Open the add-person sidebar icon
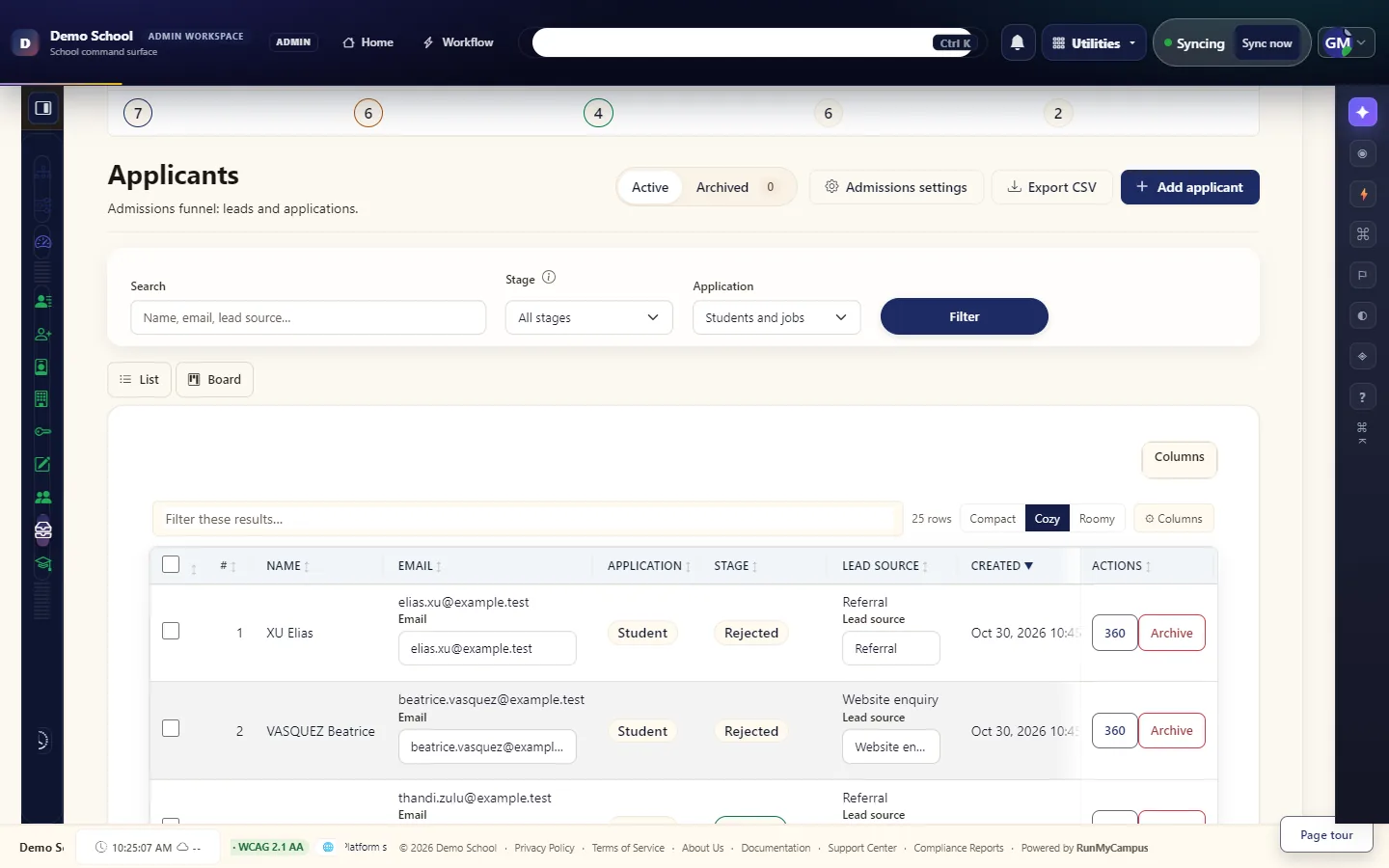Viewport: 1389px width, 868px height. pyautogui.click(x=42, y=334)
